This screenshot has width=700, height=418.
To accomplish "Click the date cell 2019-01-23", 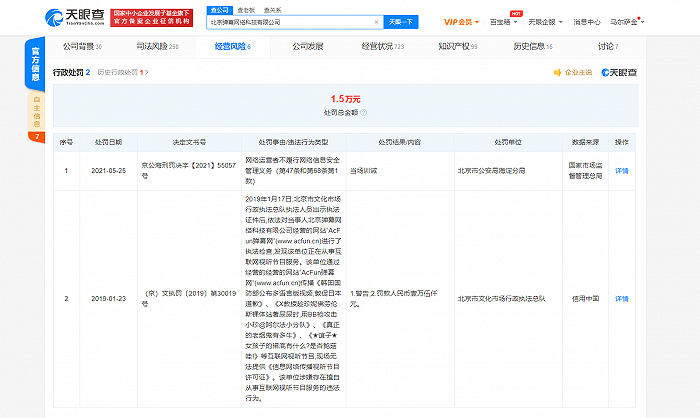I will (x=108, y=299).
